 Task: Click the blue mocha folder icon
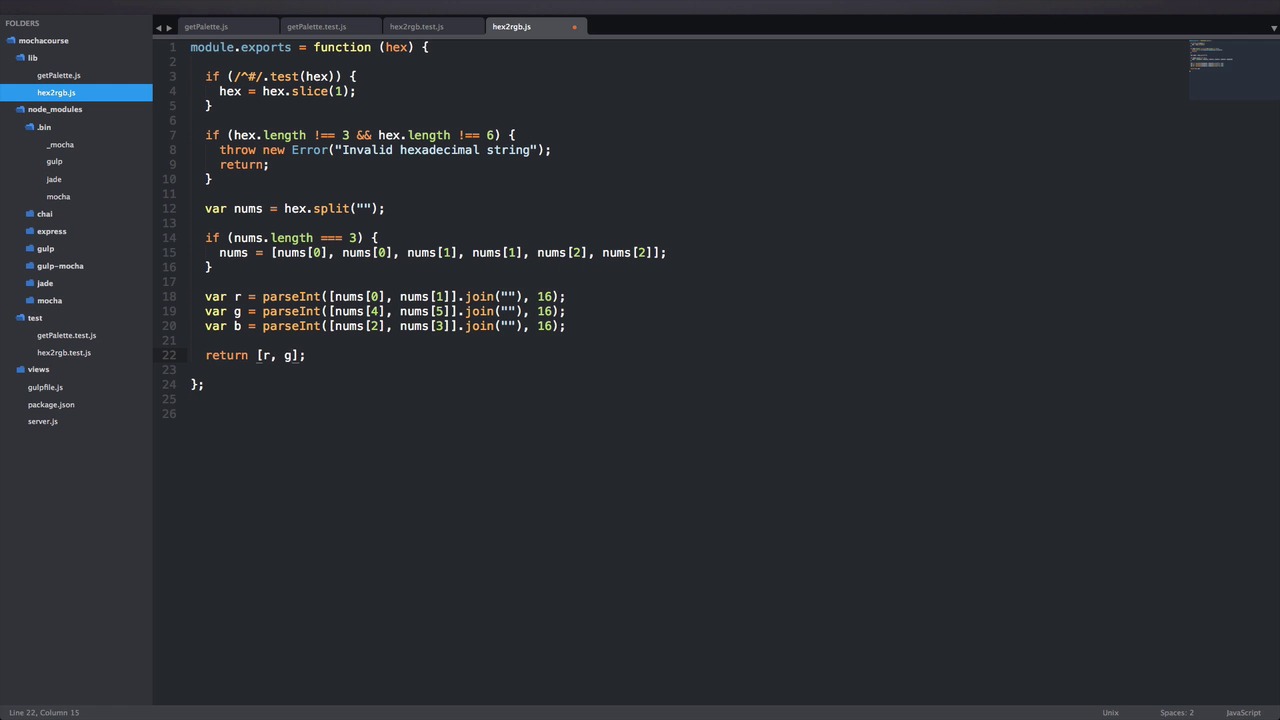[30, 301]
